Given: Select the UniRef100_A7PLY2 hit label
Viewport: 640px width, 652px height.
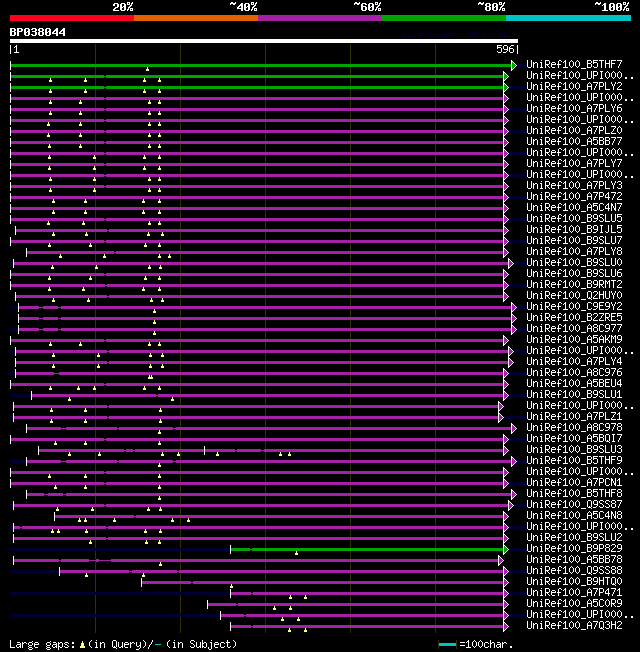Looking at the screenshot, I should [574, 86].
